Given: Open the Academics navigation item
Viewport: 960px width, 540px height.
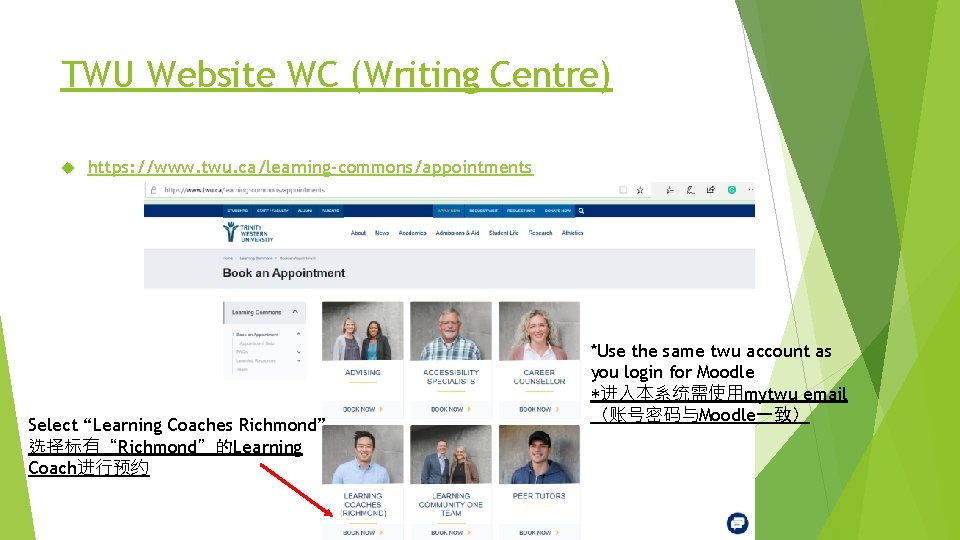Looking at the screenshot, I should click(412, 233).
